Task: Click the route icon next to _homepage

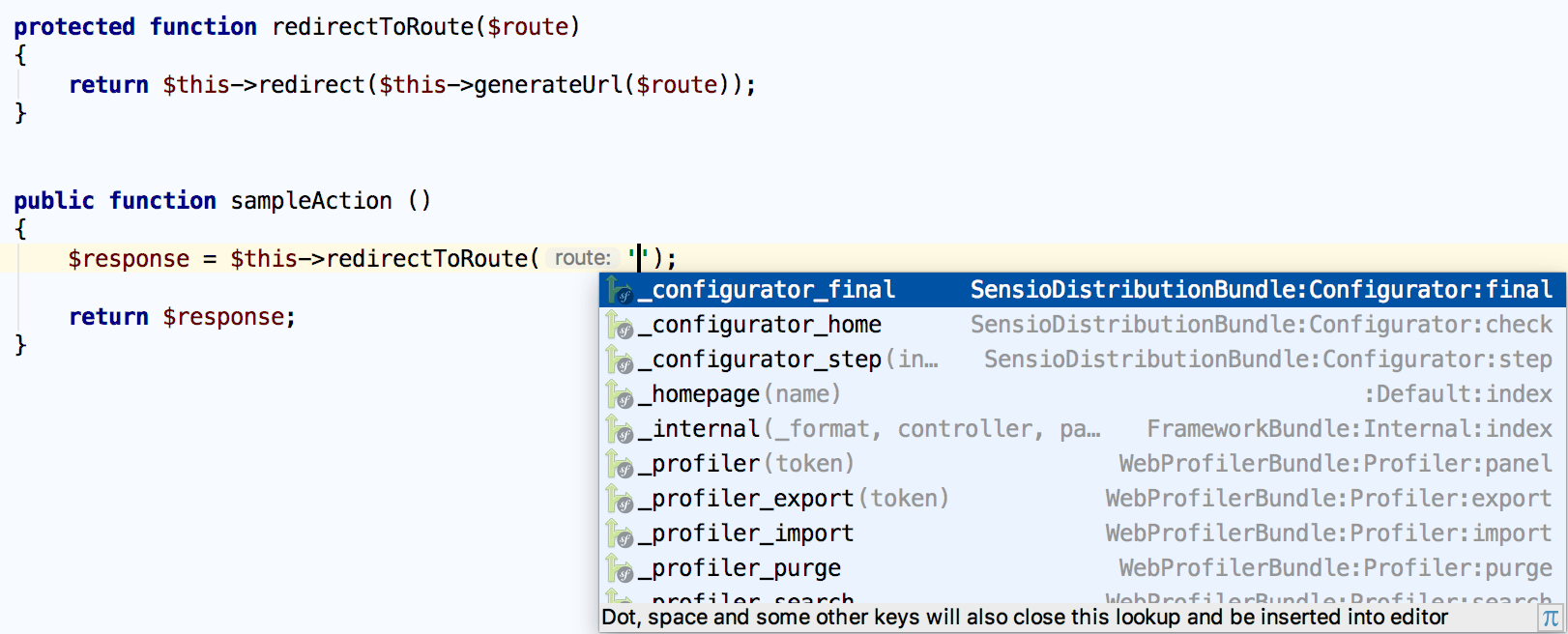Action: [623, 393]
